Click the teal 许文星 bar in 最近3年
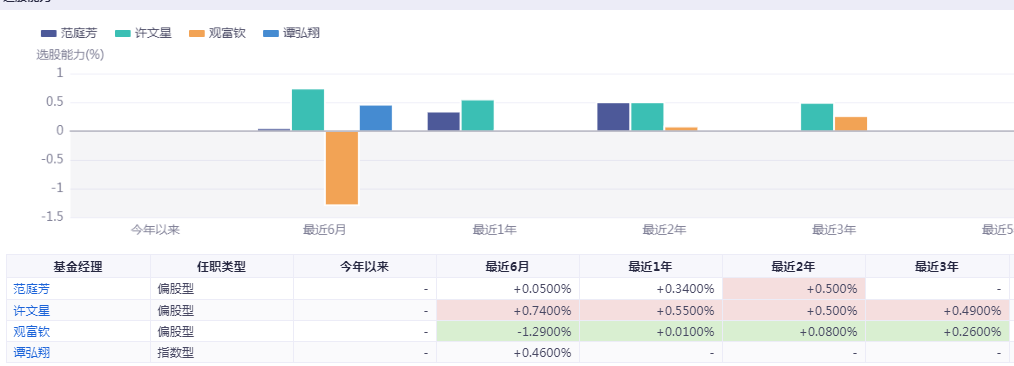The width and height of the screenshot is (1014, 366). (x=817, y=118)
